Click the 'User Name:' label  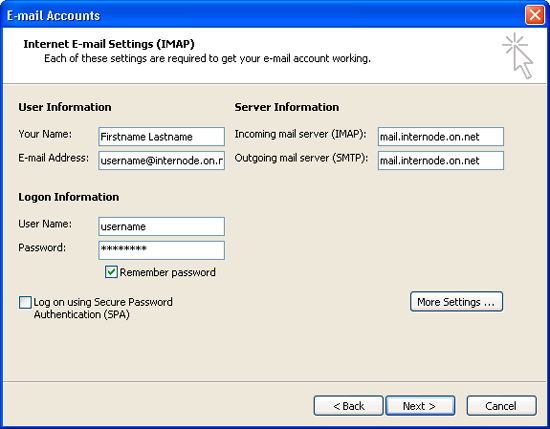(x=45, y=224)
